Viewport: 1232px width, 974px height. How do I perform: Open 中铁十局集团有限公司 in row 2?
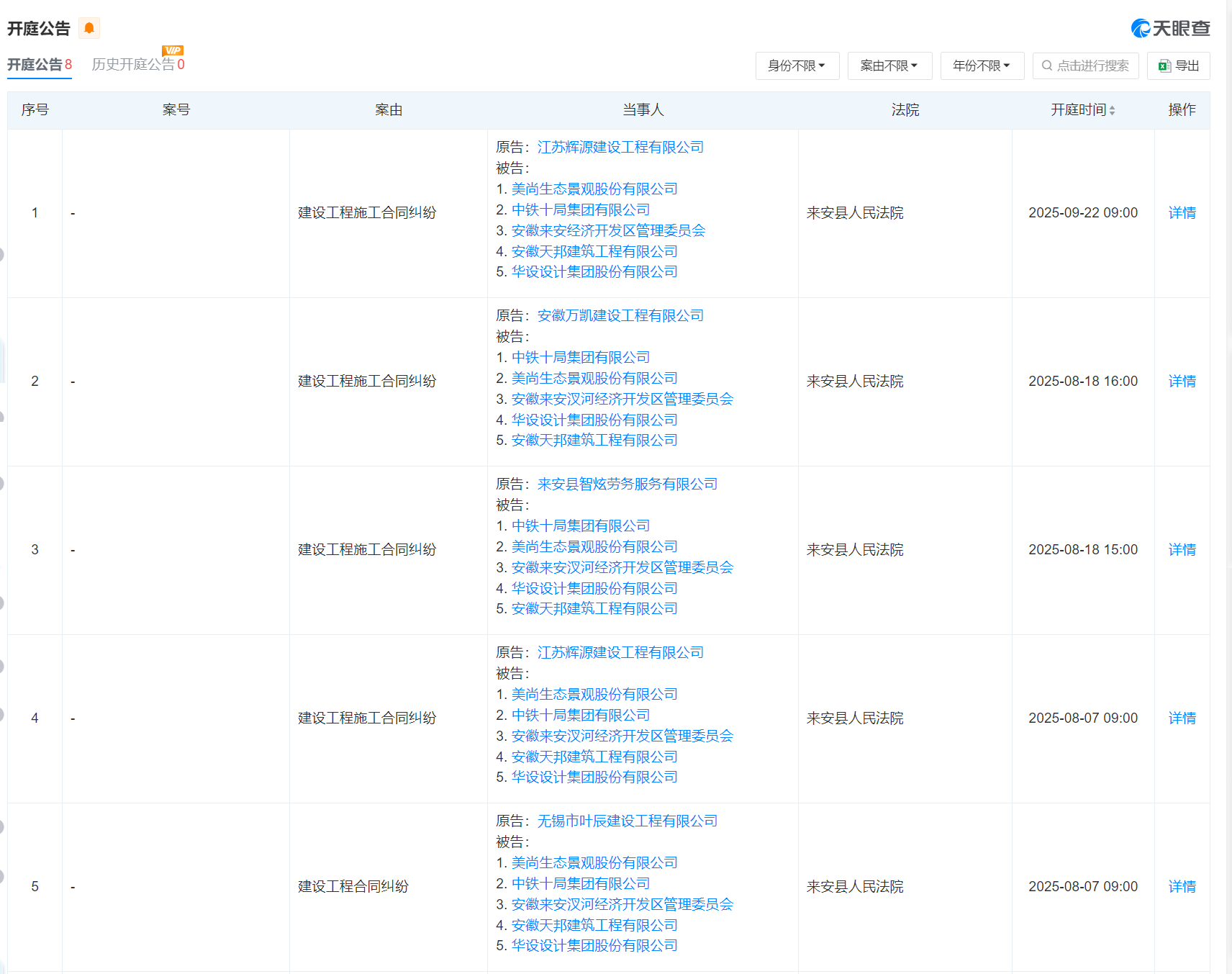tap(581, 358)
